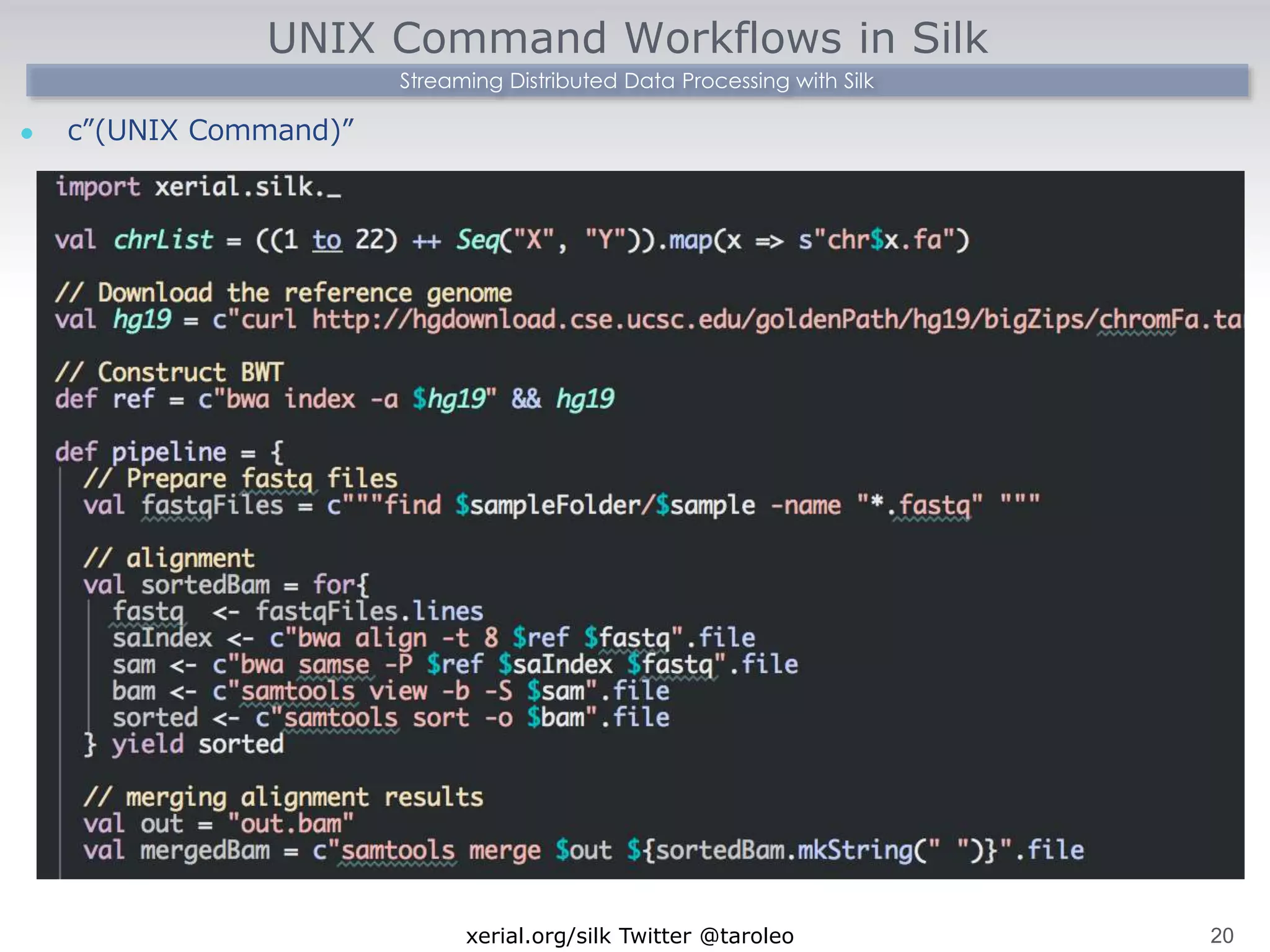Click the 'val mergedBam = c"samtools merge' line
This screenshot has height=952, width=1270.
[x=584, y=850]
